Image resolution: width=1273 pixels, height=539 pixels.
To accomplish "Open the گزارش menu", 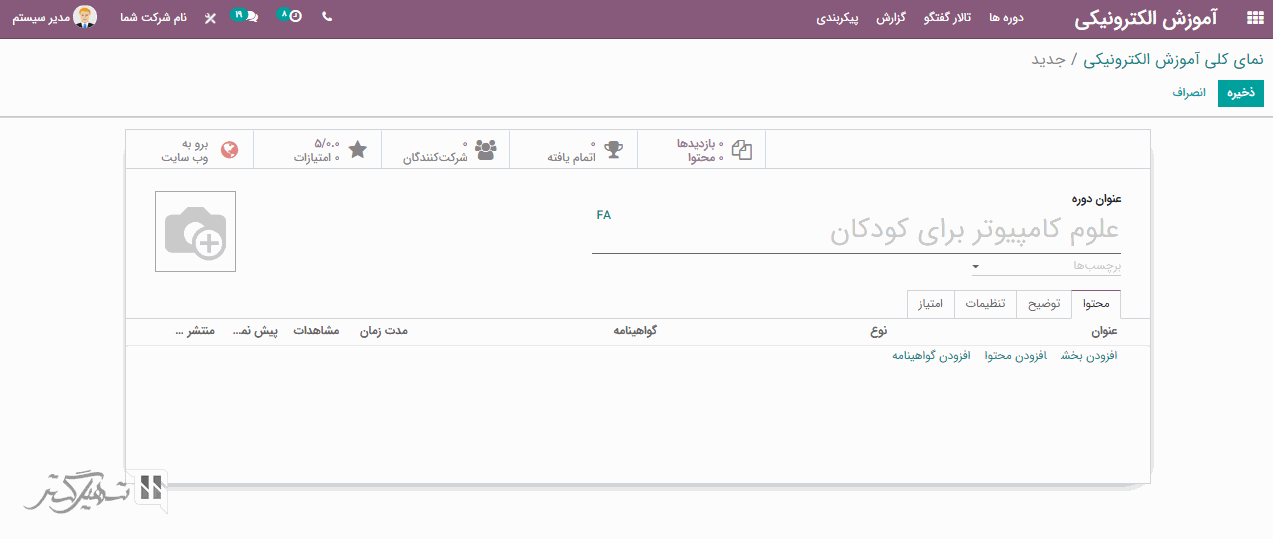I will [x=891, y=18].
